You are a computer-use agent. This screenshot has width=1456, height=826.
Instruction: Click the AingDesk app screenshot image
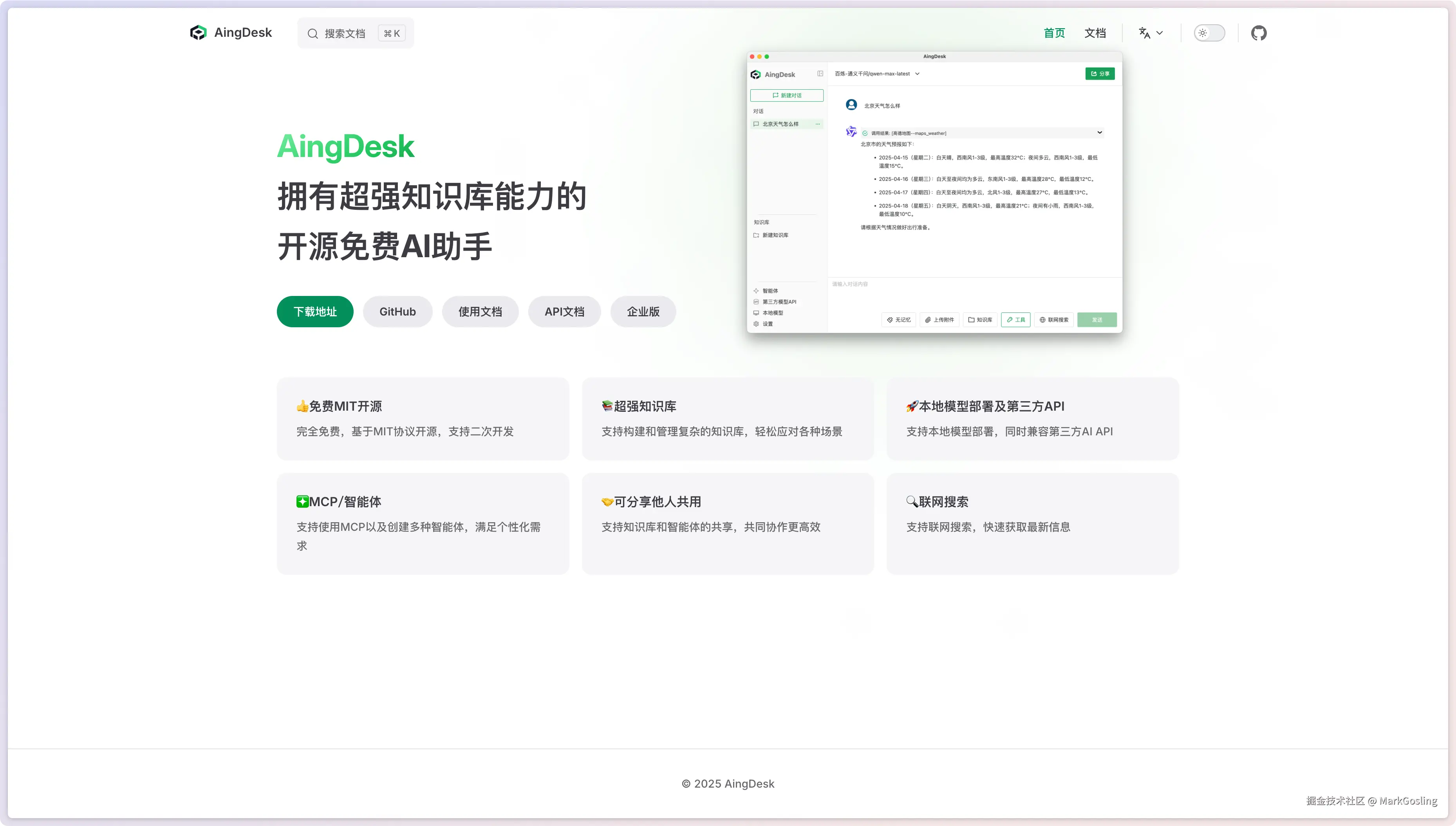(x=934, y=193)
